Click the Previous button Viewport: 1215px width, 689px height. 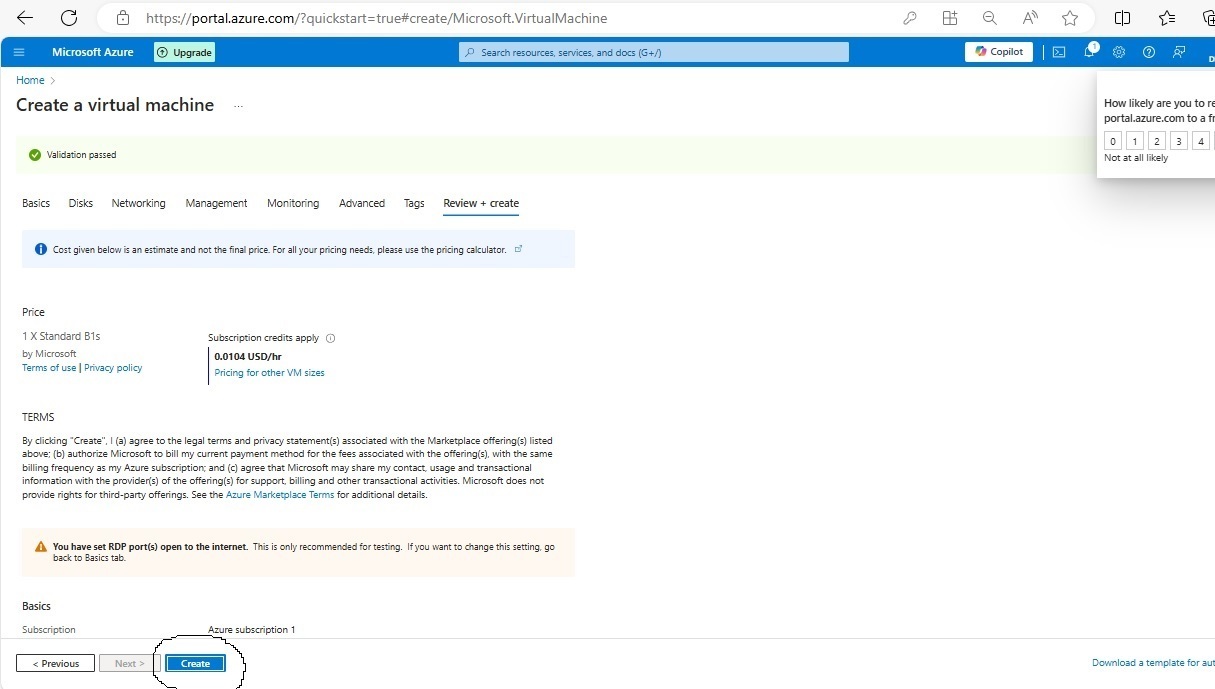click(55, 663)
